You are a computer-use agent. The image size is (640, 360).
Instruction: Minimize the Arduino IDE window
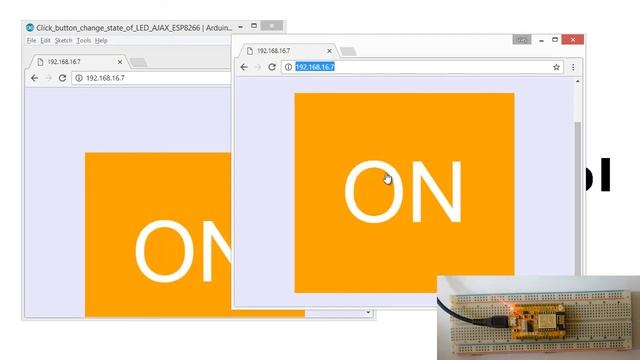tap(241, 27)
